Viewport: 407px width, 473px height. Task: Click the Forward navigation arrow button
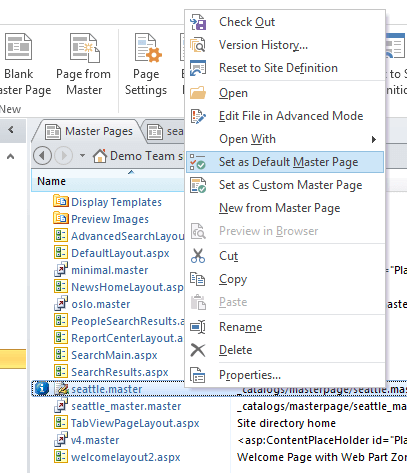click(x=63, y=156)
